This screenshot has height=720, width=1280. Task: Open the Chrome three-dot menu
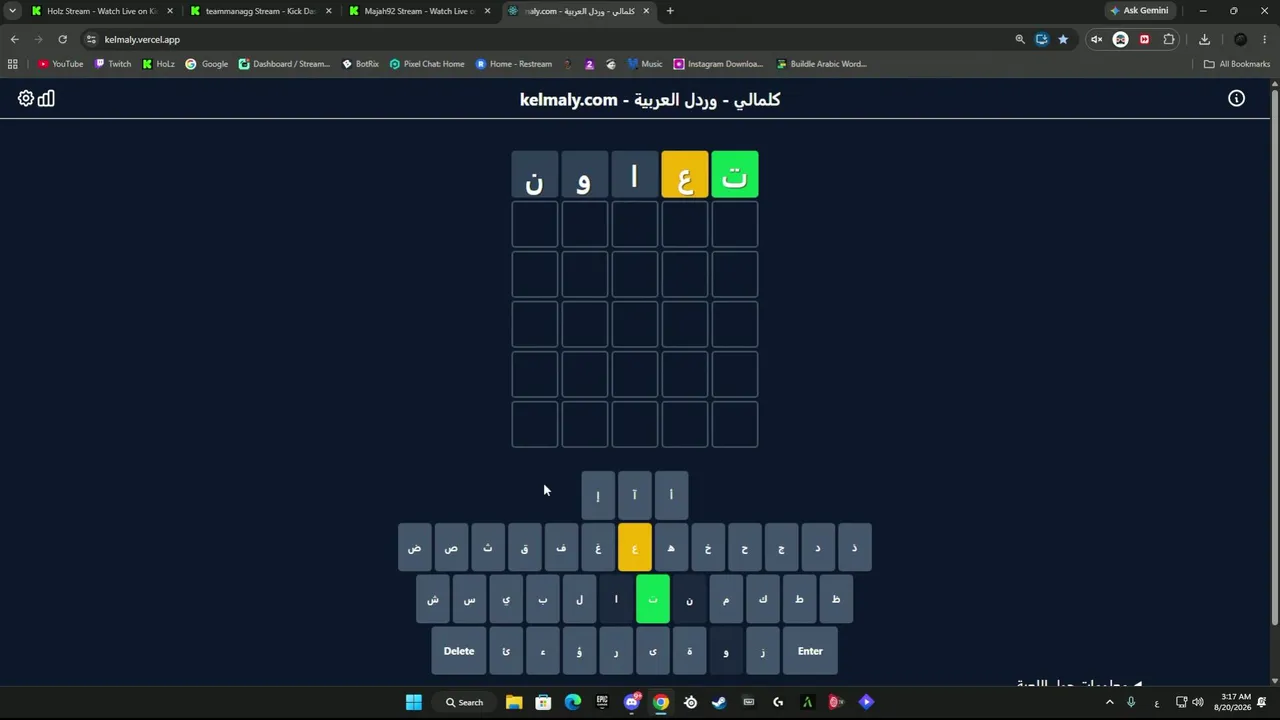(x=1266, y=39)
